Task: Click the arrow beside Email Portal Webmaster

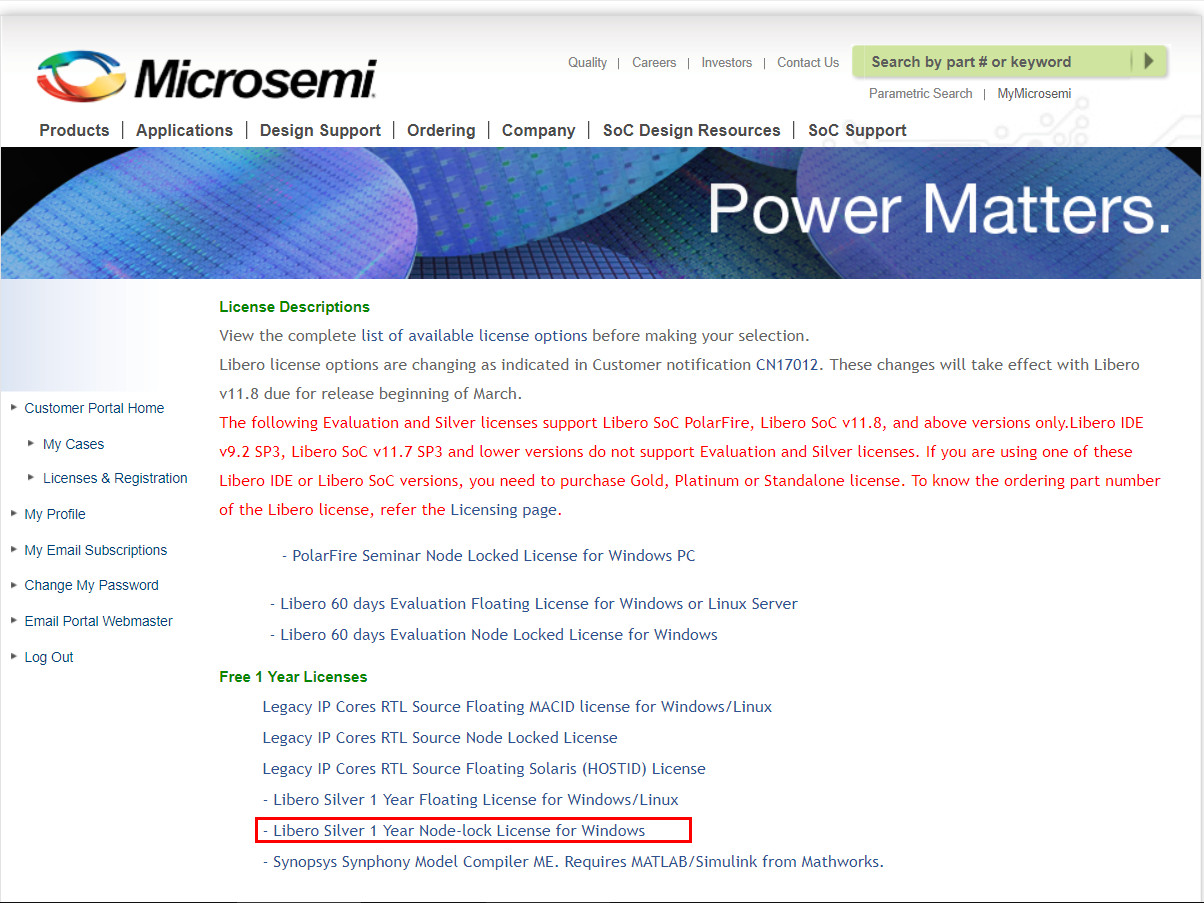Action: coord(14,620)
